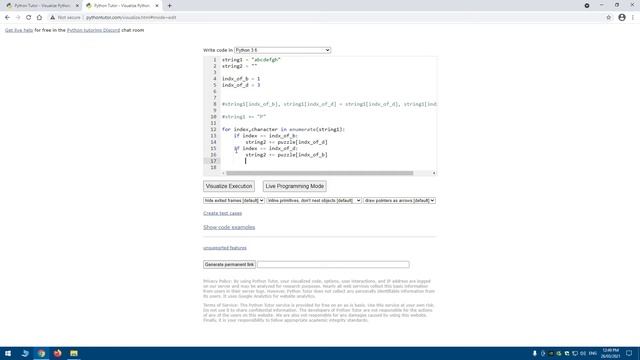This screenshot has height=360, width=640.
Task: Click the commented line 8 in editor
Action: 329,104
